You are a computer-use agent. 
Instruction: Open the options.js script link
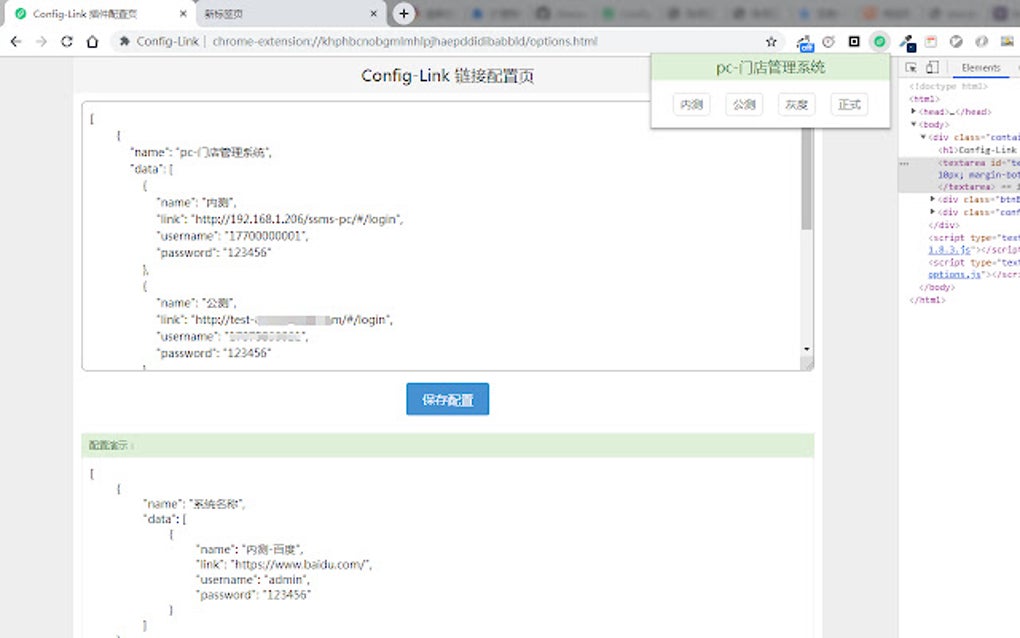(954, 274)
